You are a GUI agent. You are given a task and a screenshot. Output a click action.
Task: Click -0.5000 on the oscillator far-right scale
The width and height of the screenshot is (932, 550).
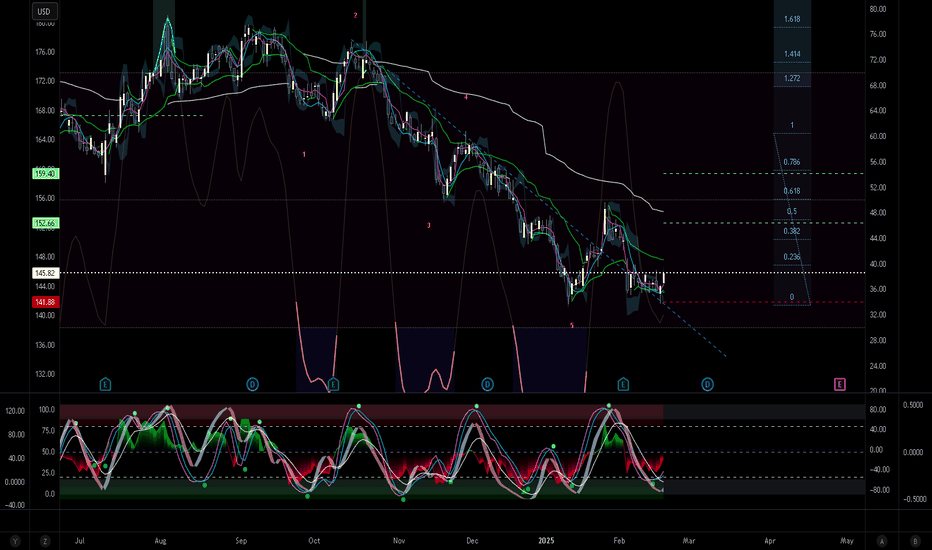pyautogui.click(x=915, y=499)
